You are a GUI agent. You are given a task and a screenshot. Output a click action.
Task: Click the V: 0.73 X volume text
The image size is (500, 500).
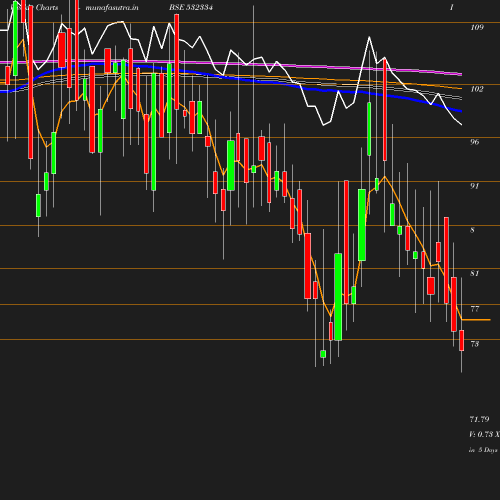484,434
